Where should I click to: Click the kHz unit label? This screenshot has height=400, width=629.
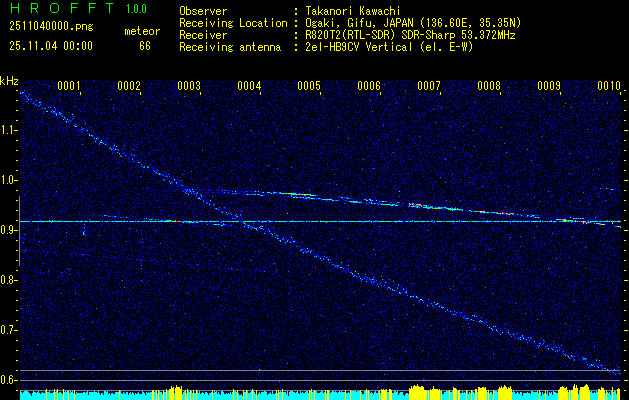(x=9, y=81)
